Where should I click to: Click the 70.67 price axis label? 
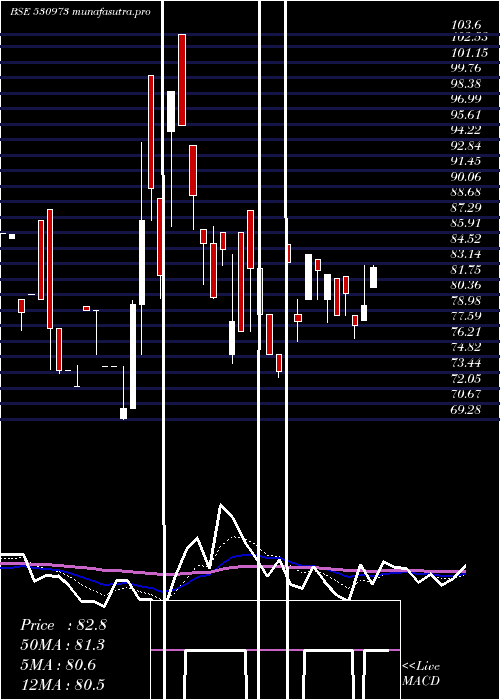point(466,394)
